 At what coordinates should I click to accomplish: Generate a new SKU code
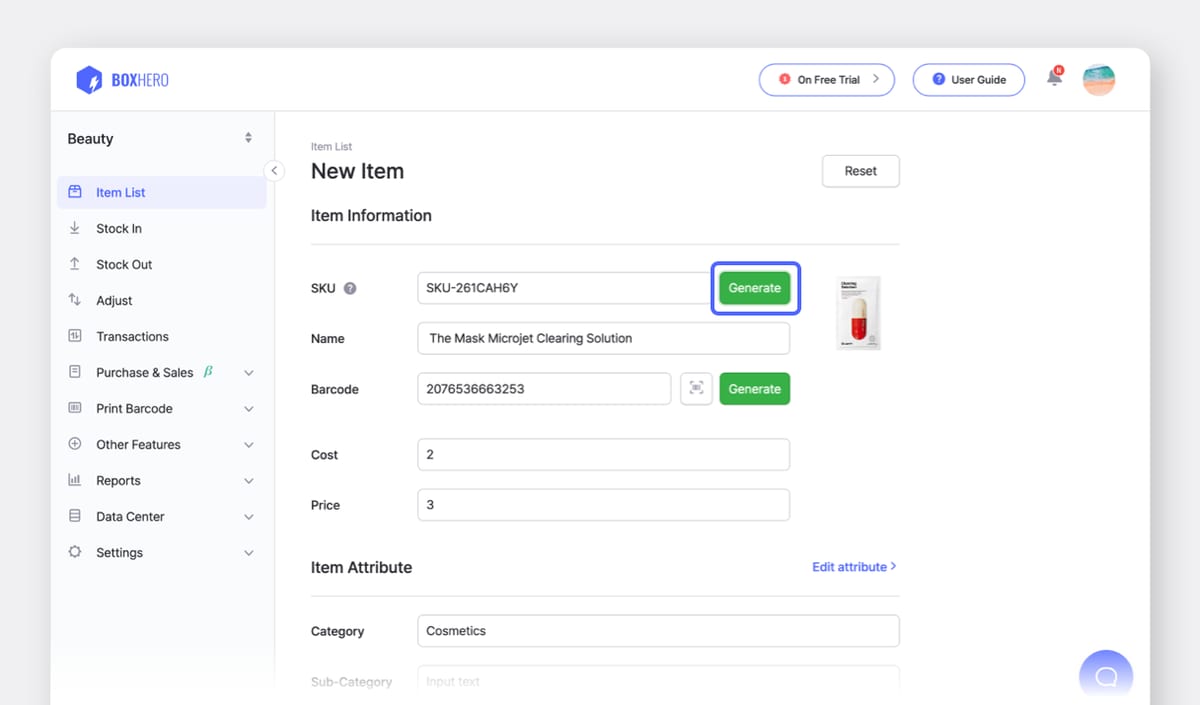click(755, 288)
